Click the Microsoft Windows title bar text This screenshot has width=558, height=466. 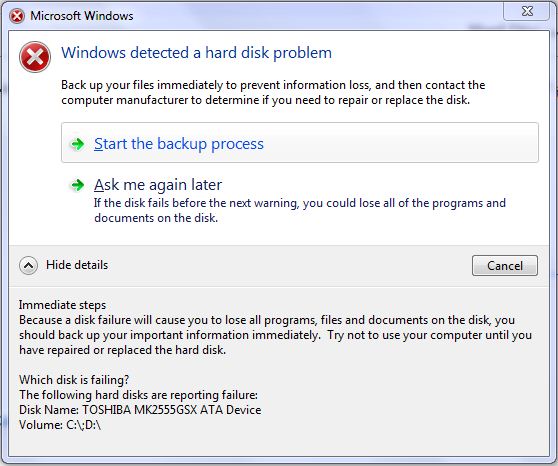tap(82, 16)
